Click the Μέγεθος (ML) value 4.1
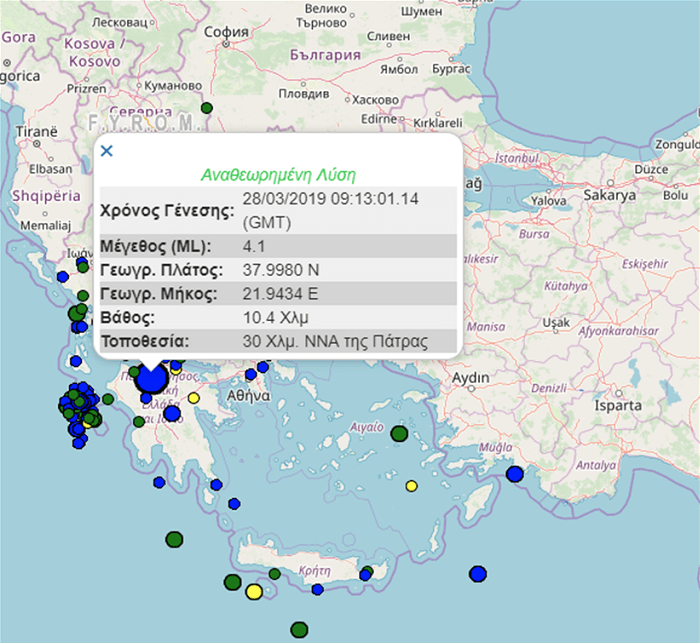 coord(254,246)
